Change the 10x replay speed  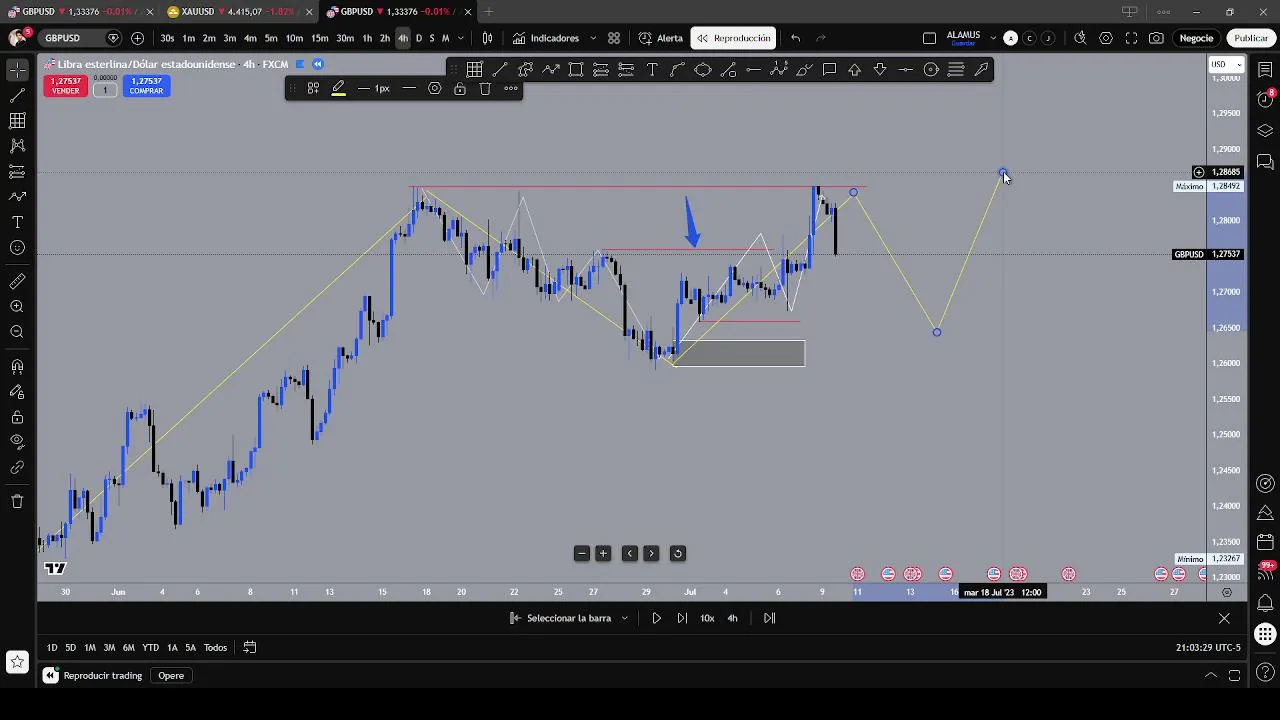(707, 618)
